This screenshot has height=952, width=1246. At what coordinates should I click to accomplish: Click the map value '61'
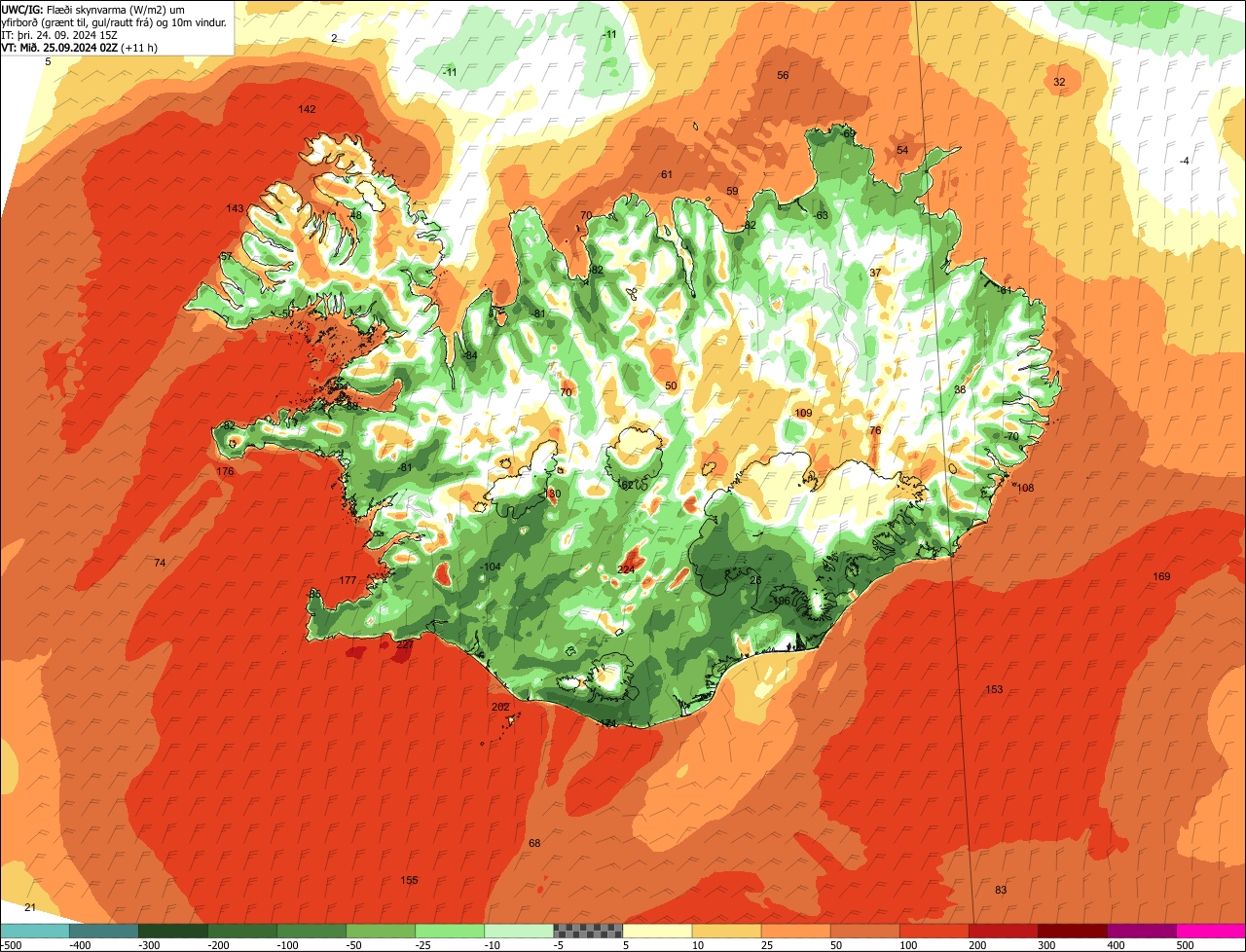[x=667, y=175]
